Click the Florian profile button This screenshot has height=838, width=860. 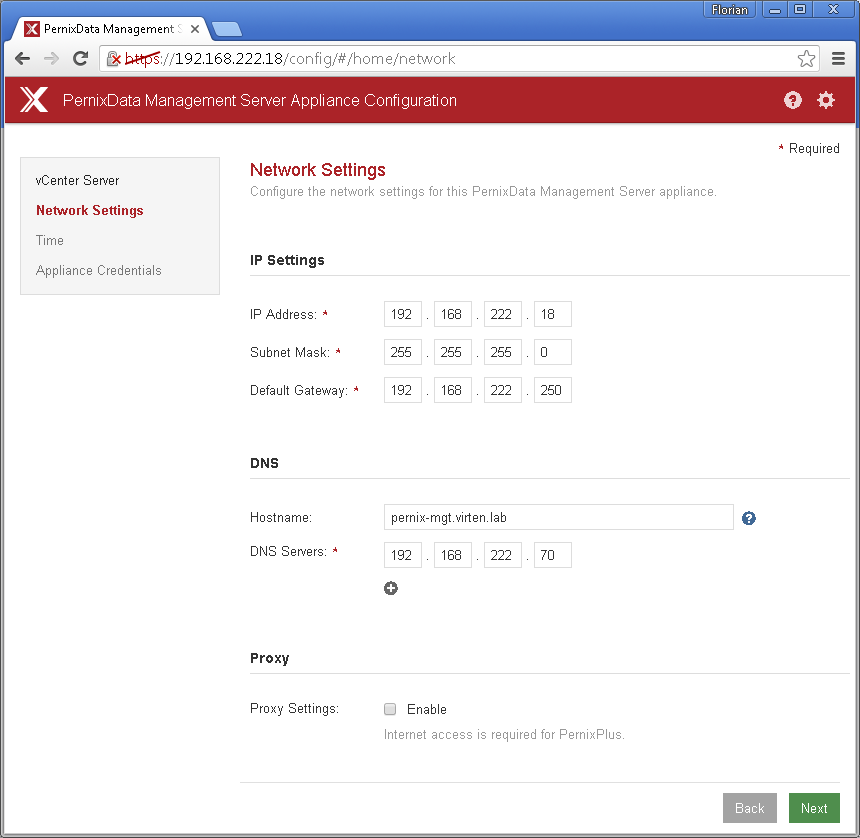[729, 10]
